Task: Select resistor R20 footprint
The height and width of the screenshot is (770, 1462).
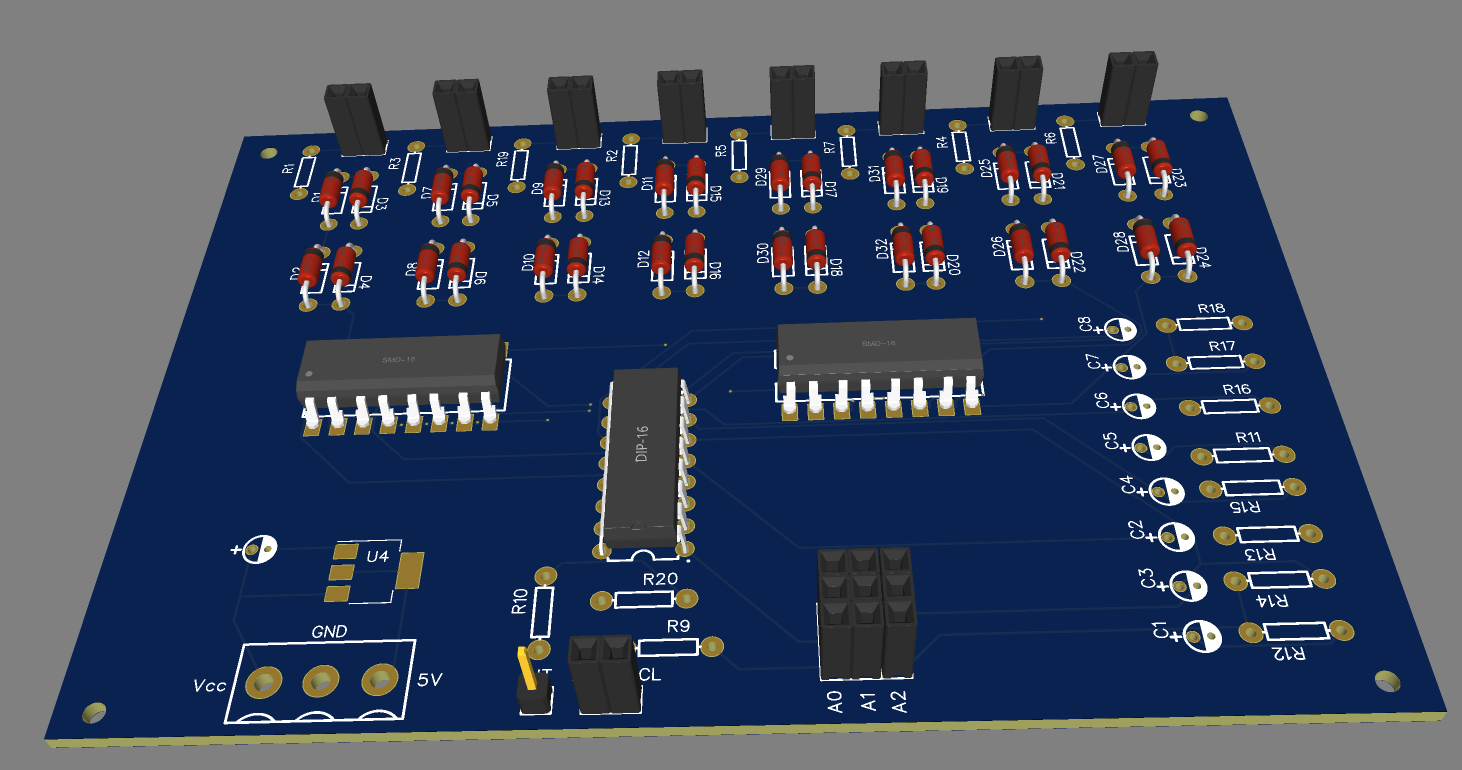Action: [x=643, y=600]
